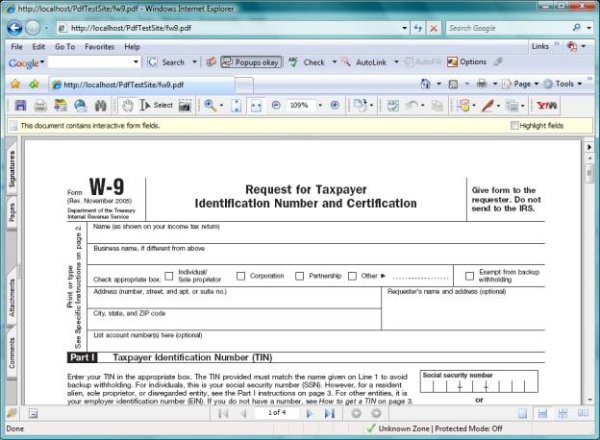Expand the Check spelling dropdown arrow
This screenshot has width=600, height=440.
(334, 62)
